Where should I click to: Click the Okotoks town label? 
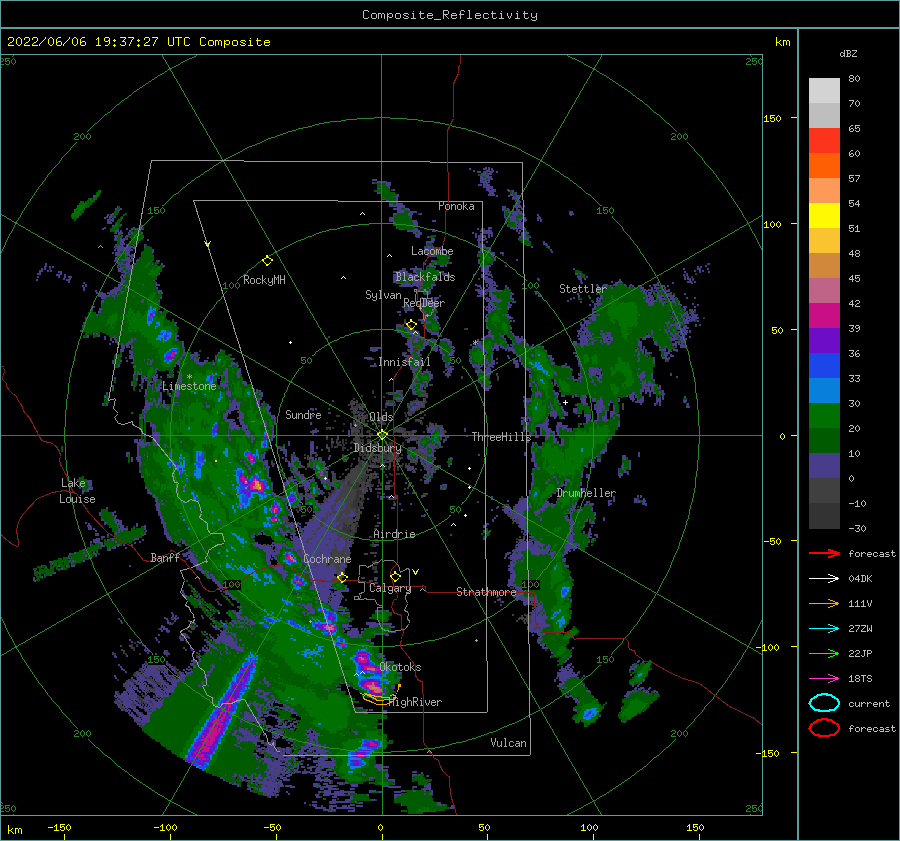(400, 667)
